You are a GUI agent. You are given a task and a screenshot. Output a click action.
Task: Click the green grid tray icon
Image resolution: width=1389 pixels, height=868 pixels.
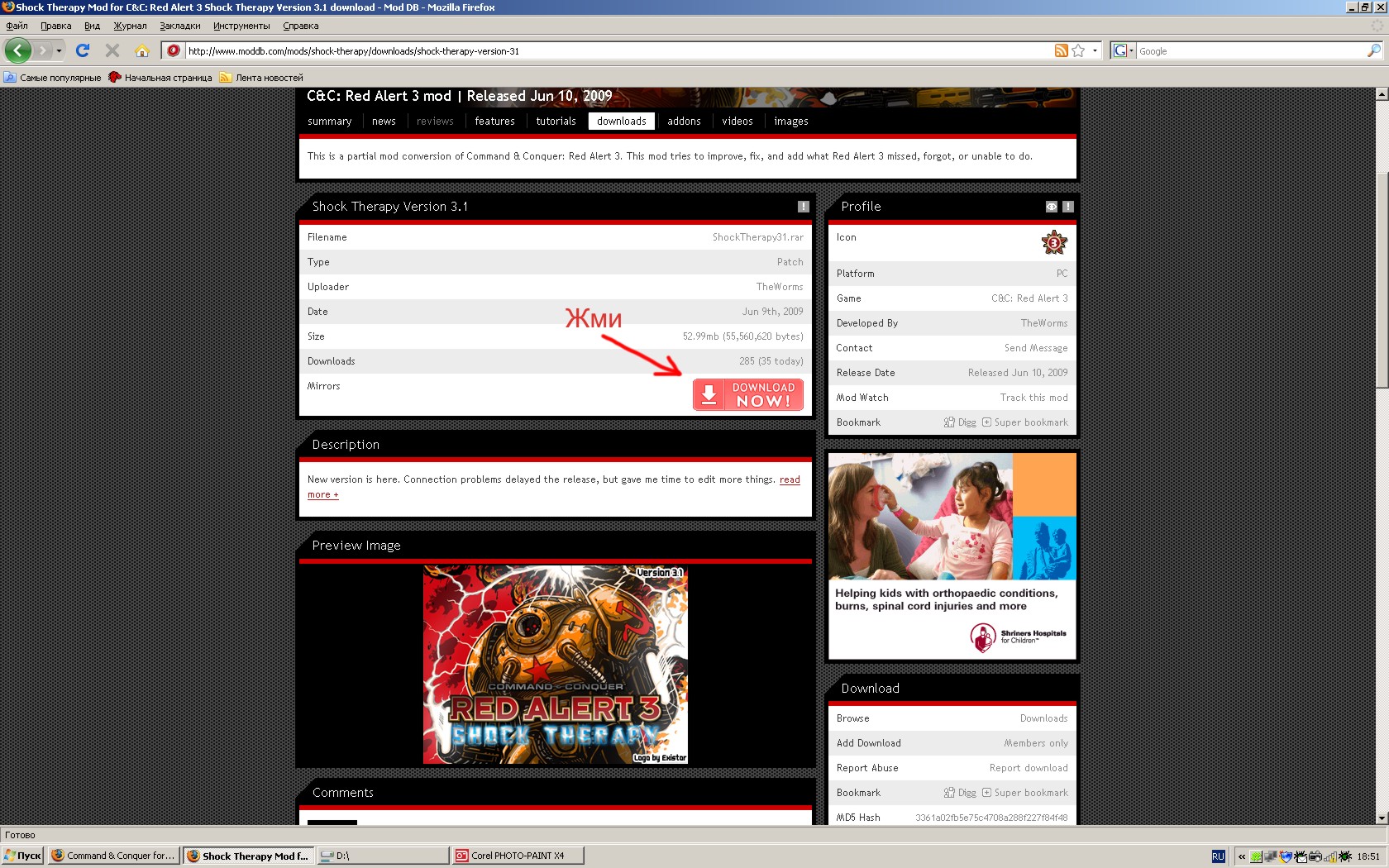pyautogui.click(x=1256, y=856)
